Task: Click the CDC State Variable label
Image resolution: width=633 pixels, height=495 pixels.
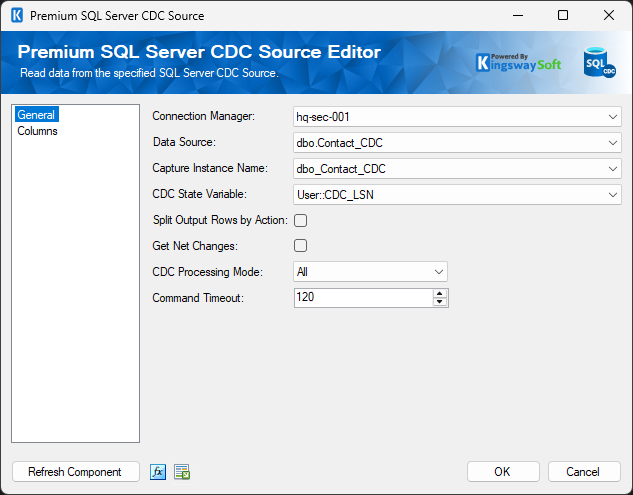Action: (199, 194)
